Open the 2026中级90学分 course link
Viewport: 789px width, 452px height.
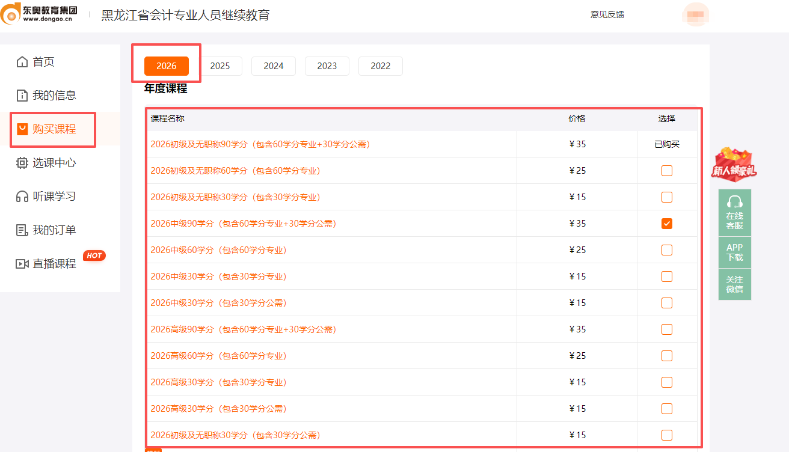[243, 223]
